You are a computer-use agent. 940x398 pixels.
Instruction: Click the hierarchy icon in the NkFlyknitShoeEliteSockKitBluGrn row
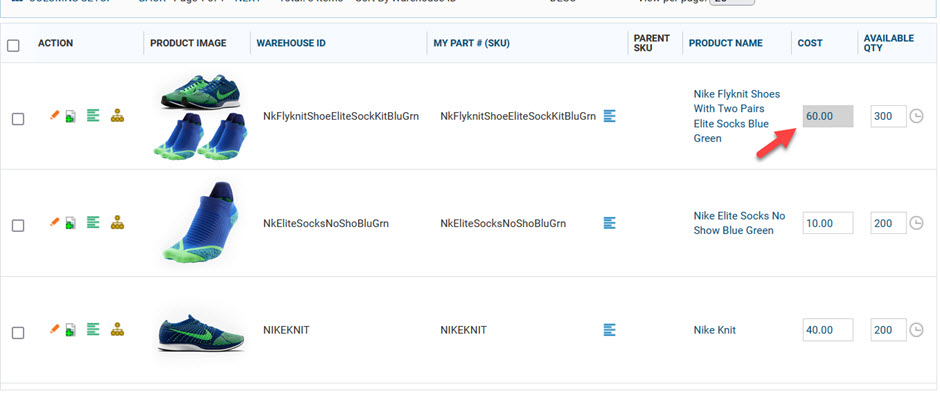pos(118,116)
